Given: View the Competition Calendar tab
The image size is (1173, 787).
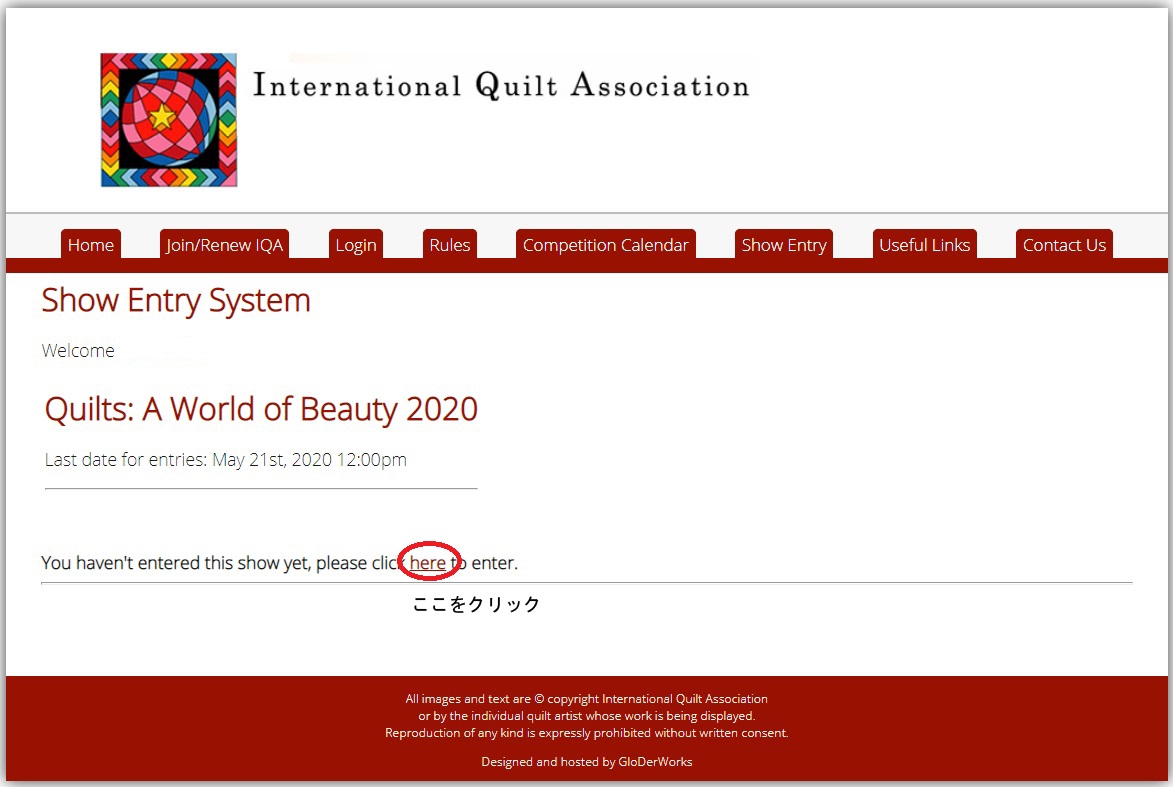Looking at the screenshot, I should click(605, 245).
